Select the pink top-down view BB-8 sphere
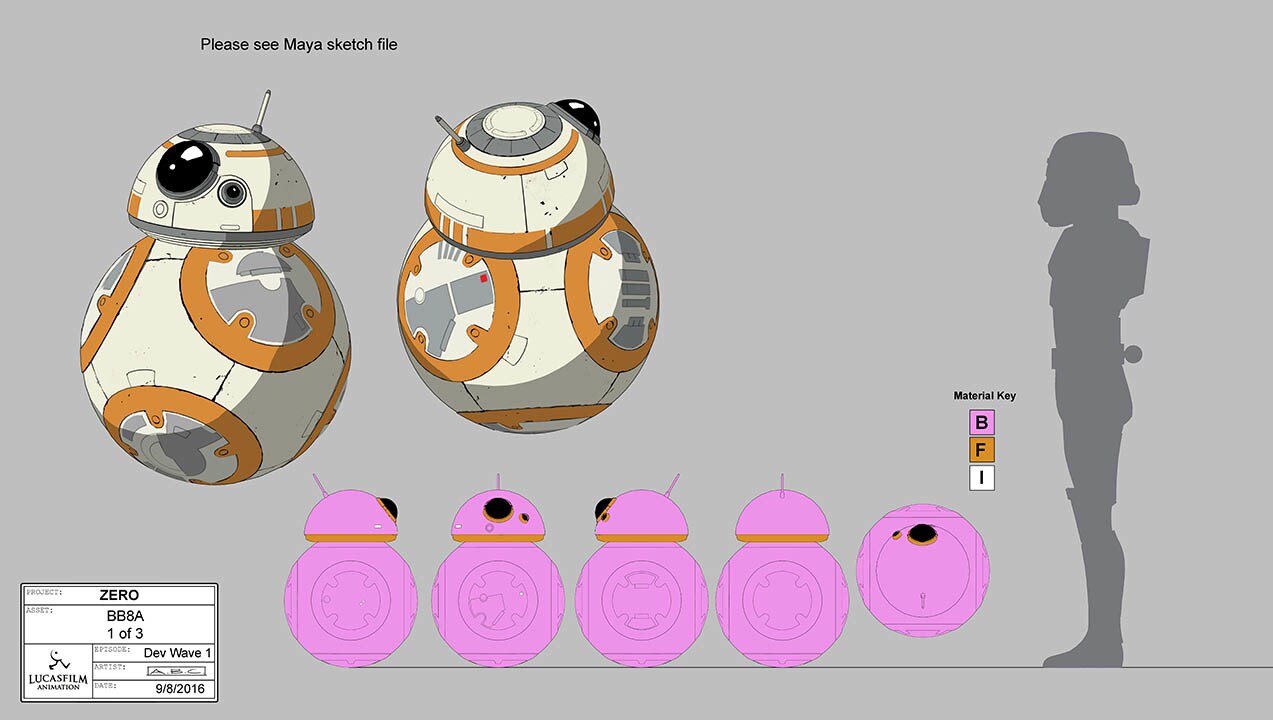 click(x=923, y=570)
